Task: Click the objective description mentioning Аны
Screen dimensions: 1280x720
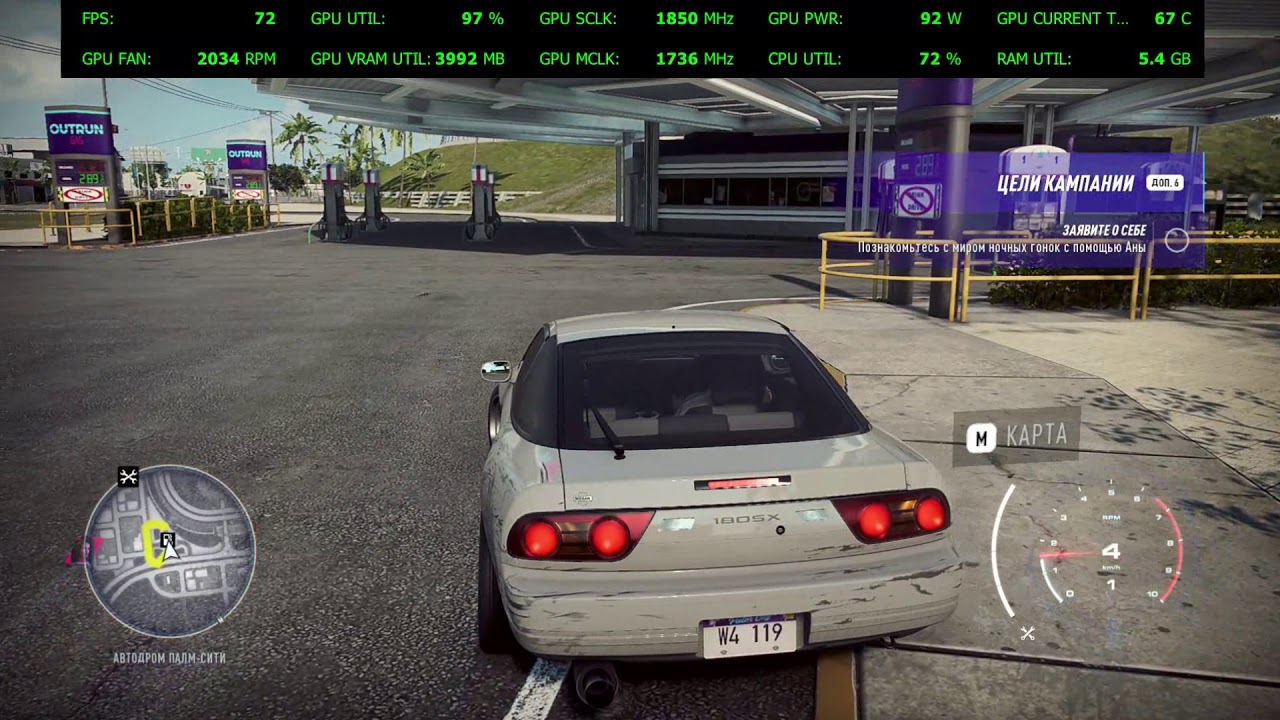Action: (1001, 246)
